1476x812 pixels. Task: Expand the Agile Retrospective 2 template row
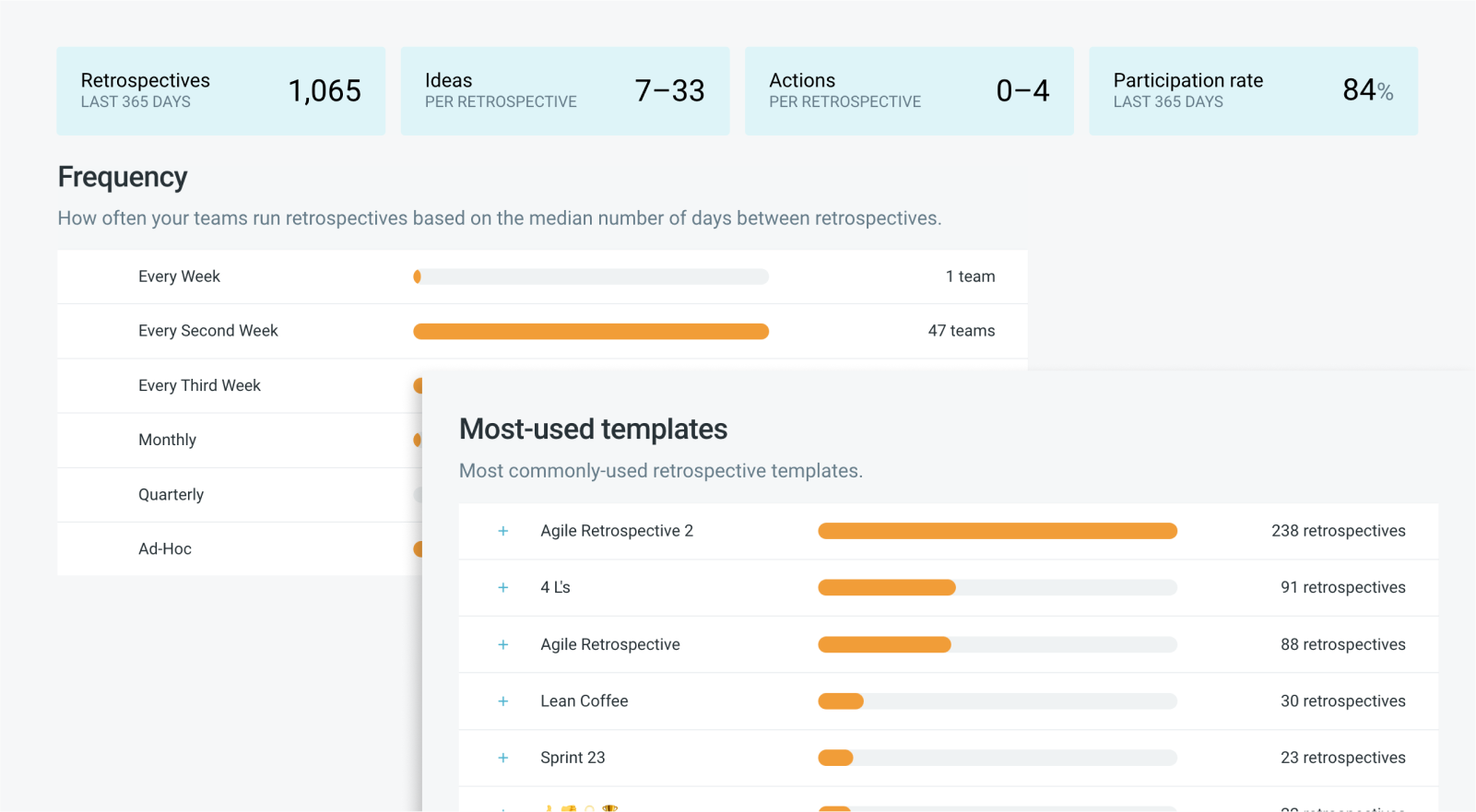pos(503,531)
